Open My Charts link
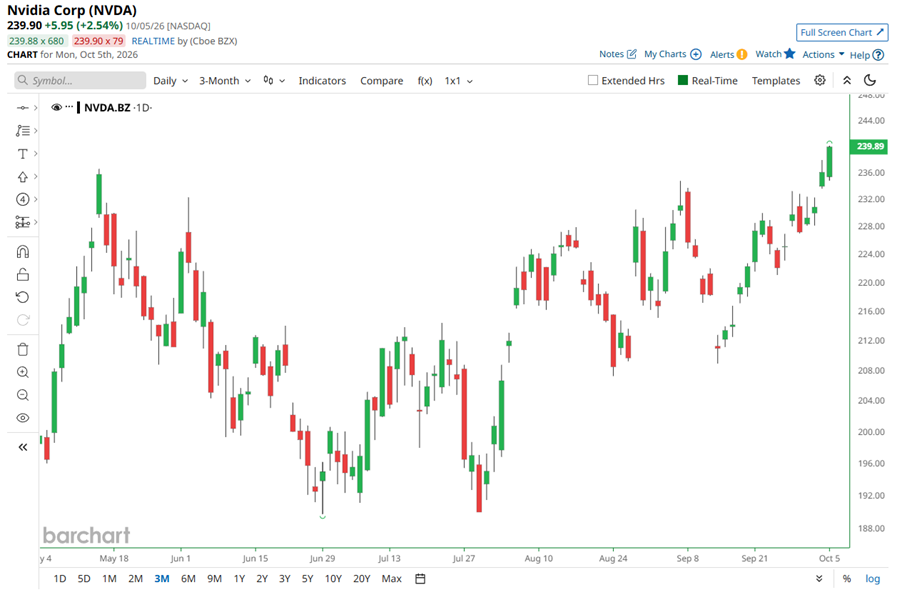Viewport: 897px width, 590px height. 672,54
